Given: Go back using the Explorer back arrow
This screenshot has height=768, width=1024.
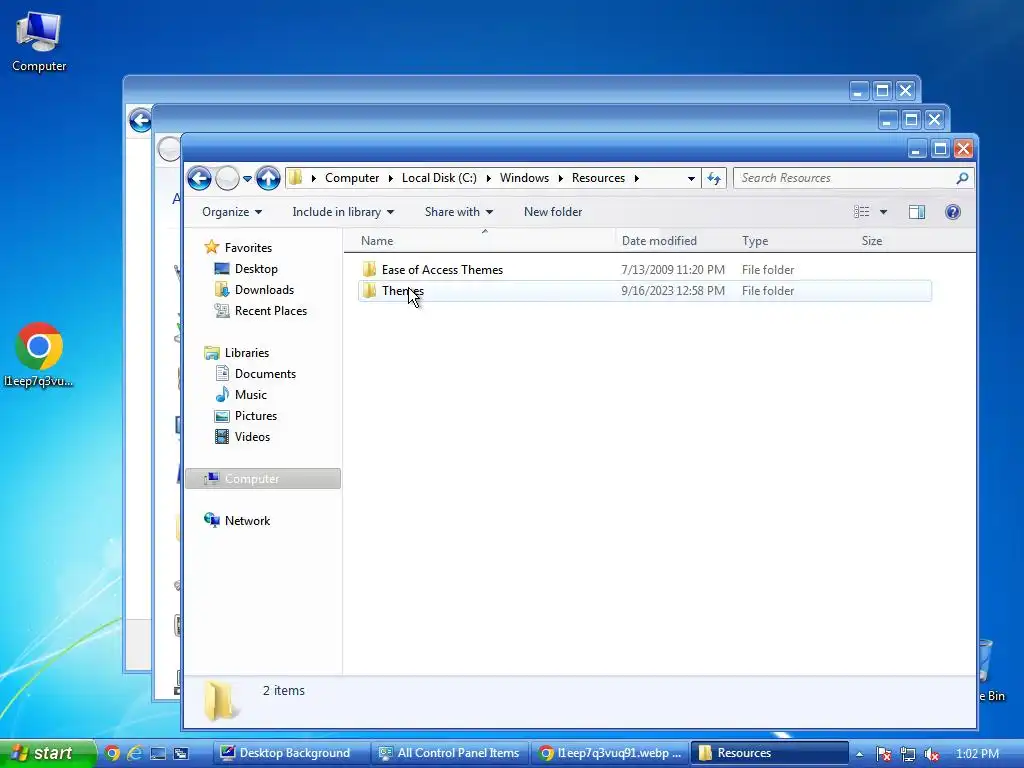Looking at the screenshot, I should [x=199, y=178].
